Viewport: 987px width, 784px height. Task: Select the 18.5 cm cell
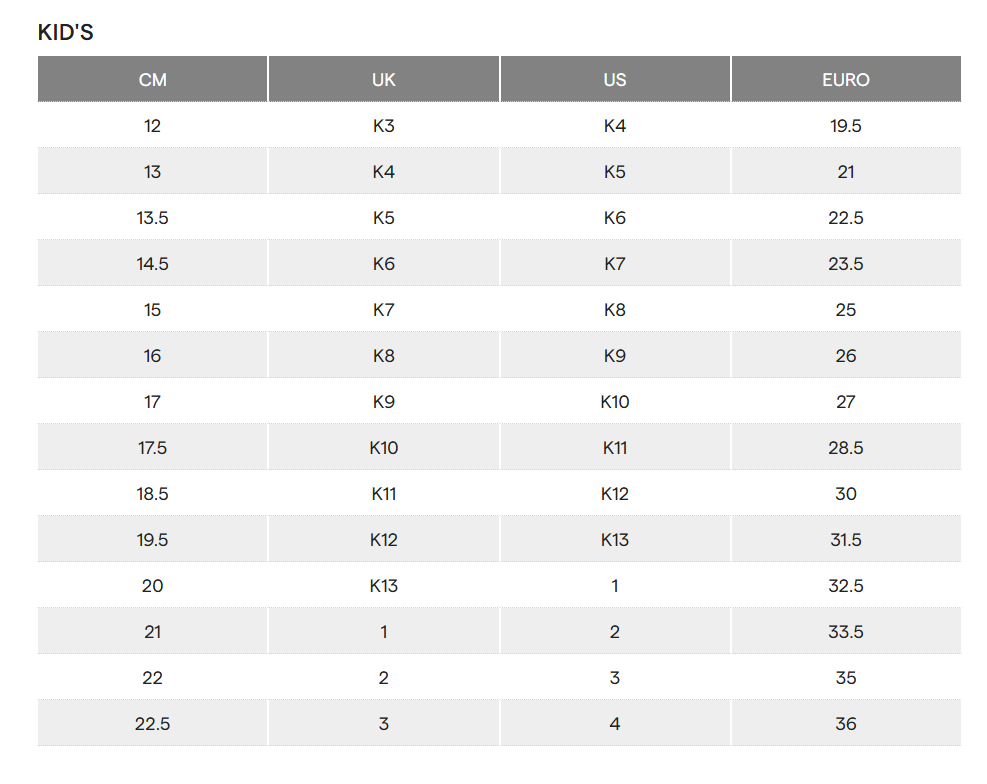152,493
